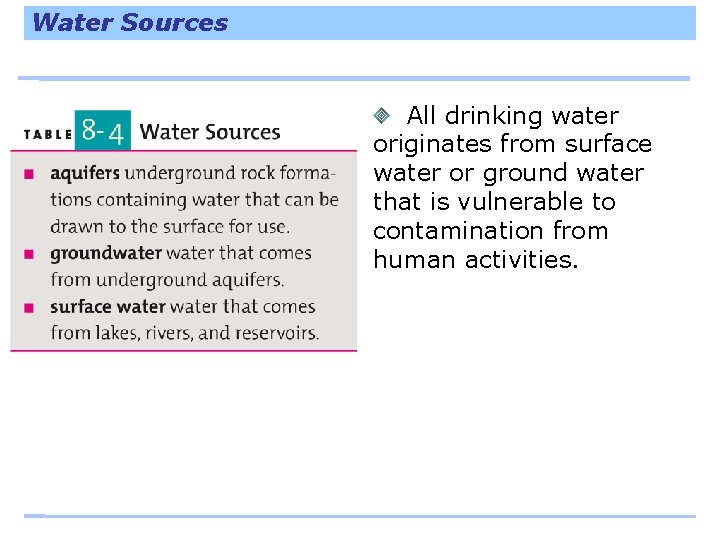The height and width of the screenshot is (540, 720).
Task: Click the text 'from underground aquifers.'
Action: 167,280
